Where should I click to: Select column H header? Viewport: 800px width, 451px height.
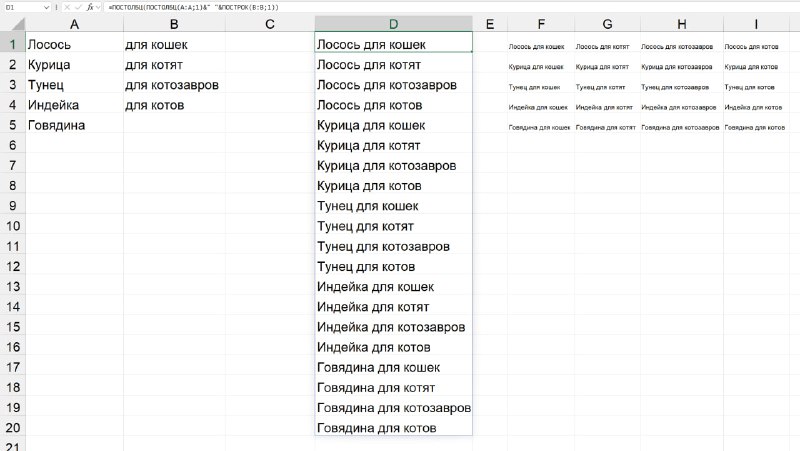click(682, 24)
